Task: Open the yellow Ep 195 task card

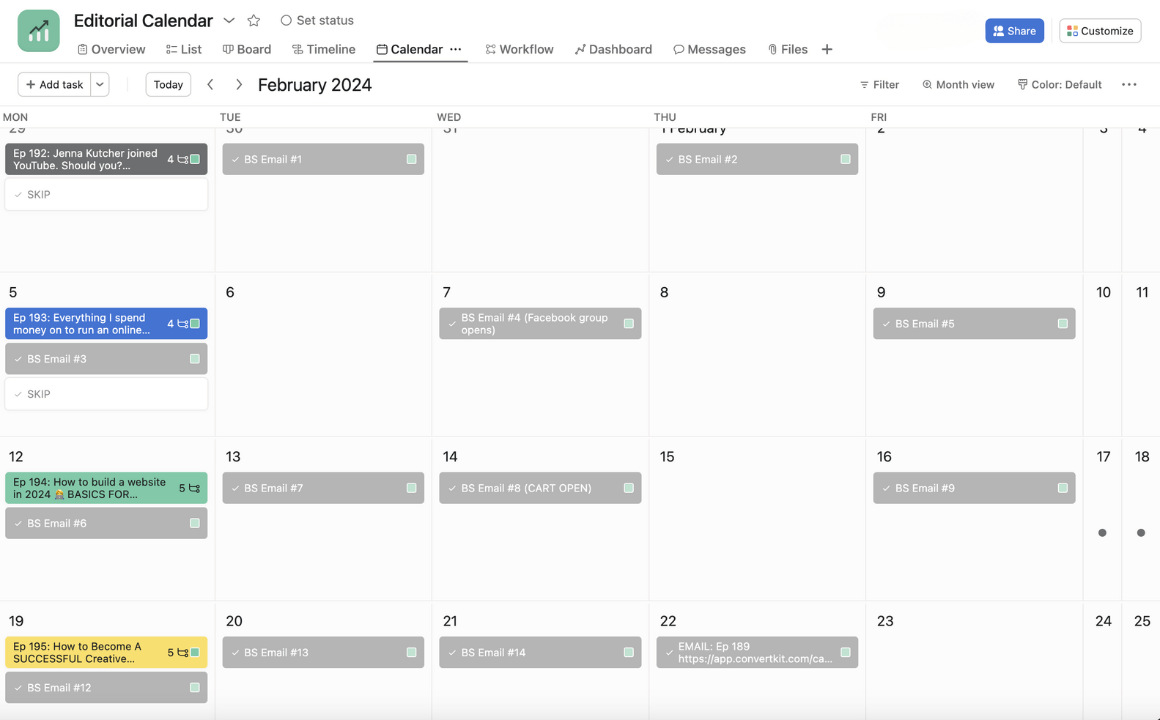Action: pos(85,652)
